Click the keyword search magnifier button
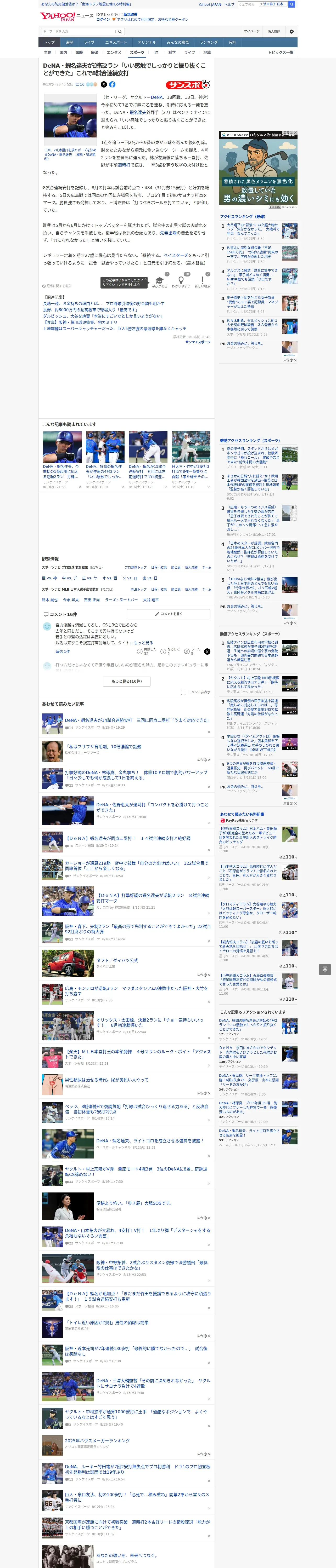 click(120, 31)
